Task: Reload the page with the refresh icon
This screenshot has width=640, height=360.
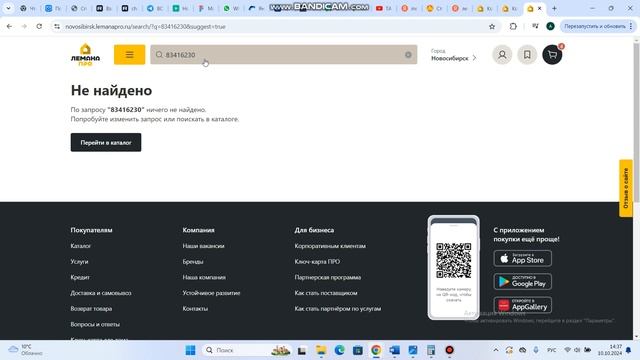Action: 39,26
